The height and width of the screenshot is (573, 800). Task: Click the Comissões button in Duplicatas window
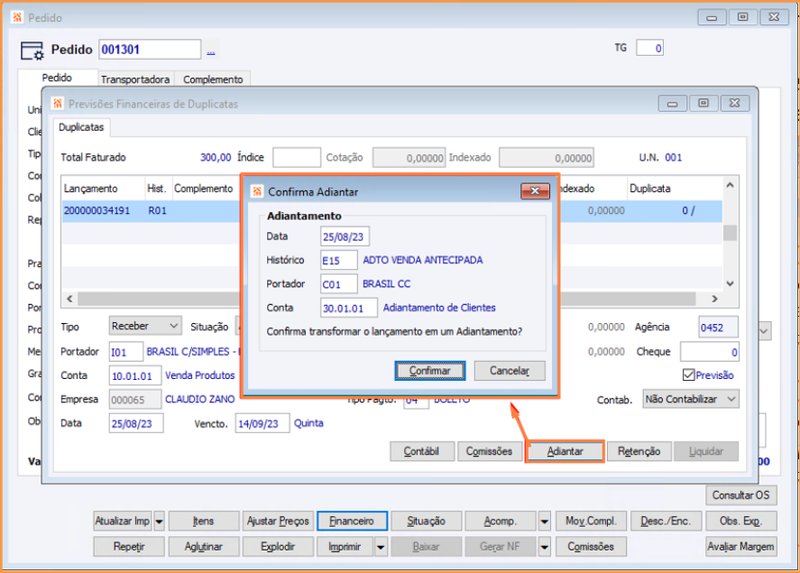(x=489, y=451)
